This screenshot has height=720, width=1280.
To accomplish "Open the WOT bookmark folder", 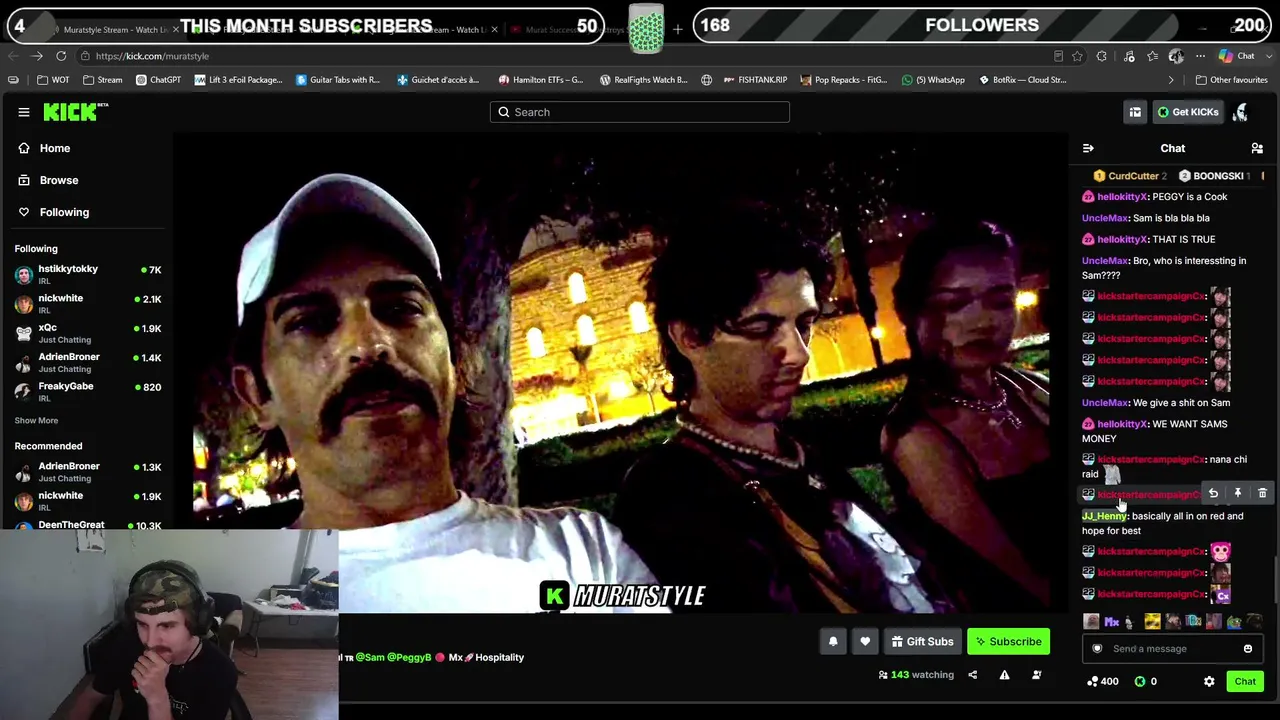I will click(53, 80).
